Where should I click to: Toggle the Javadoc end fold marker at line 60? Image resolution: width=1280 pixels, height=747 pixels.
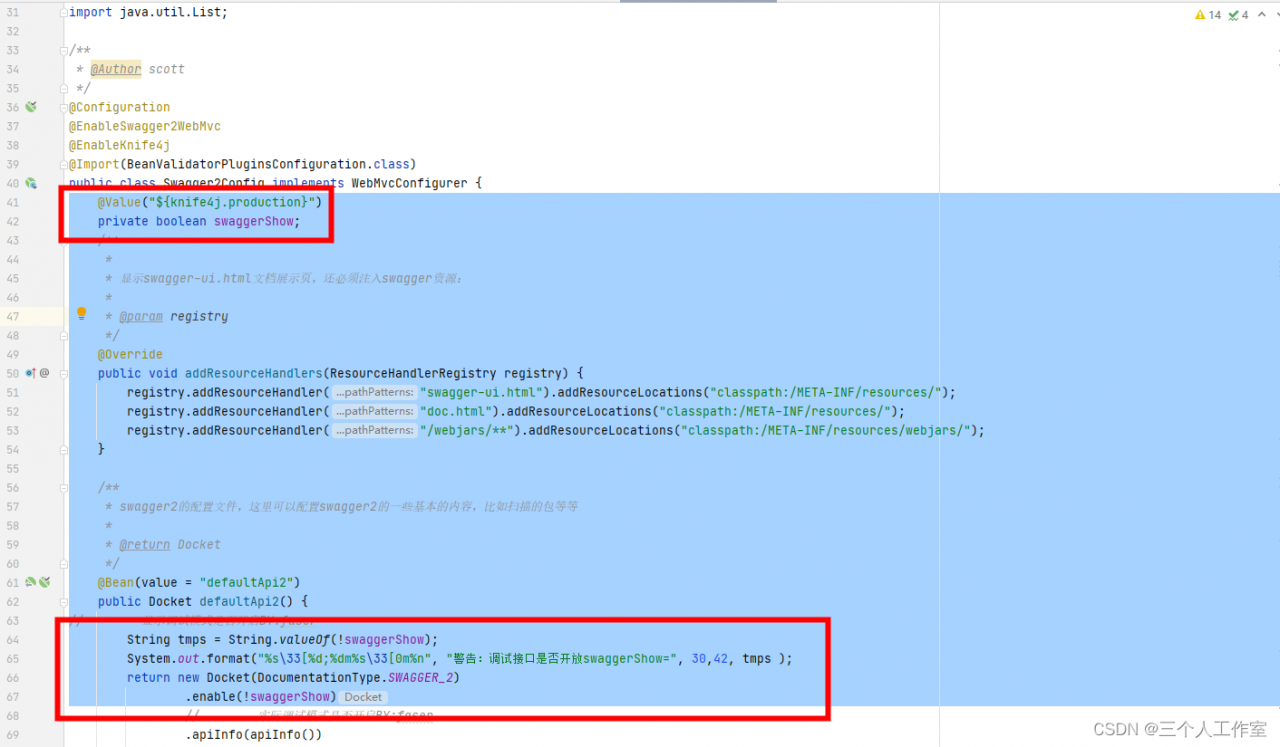coord(65,563)
